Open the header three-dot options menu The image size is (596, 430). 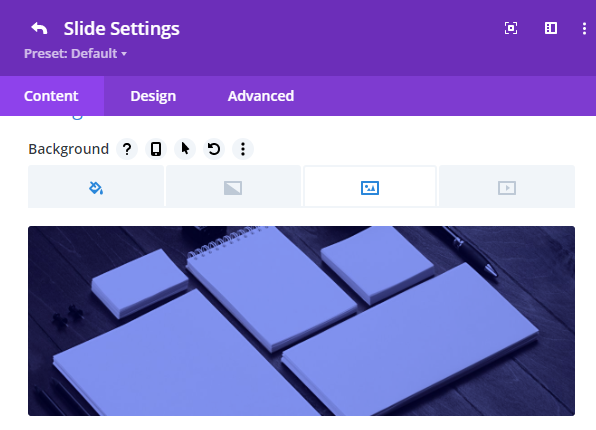point(584,29)
